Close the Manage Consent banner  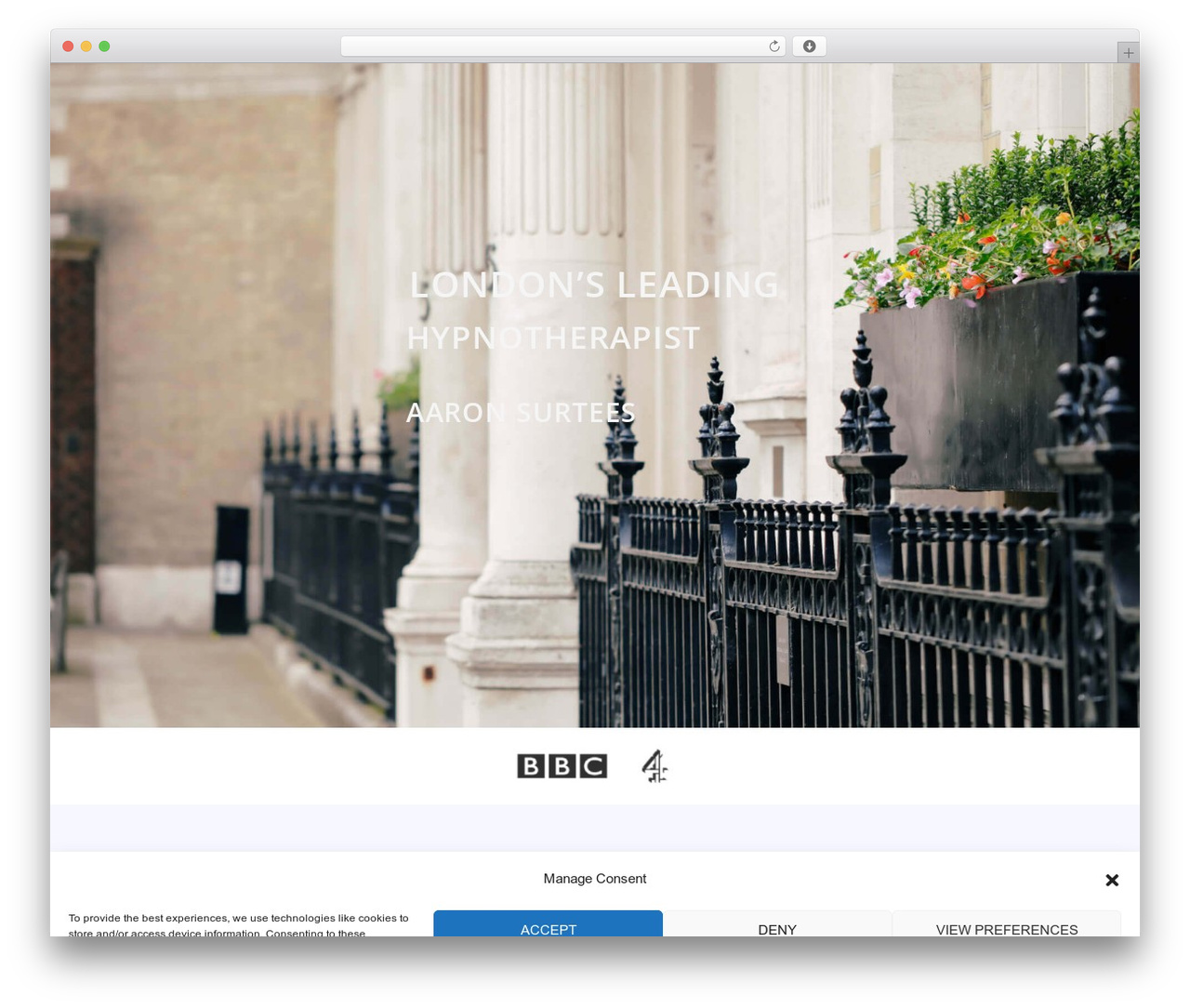pos(1112,880)
